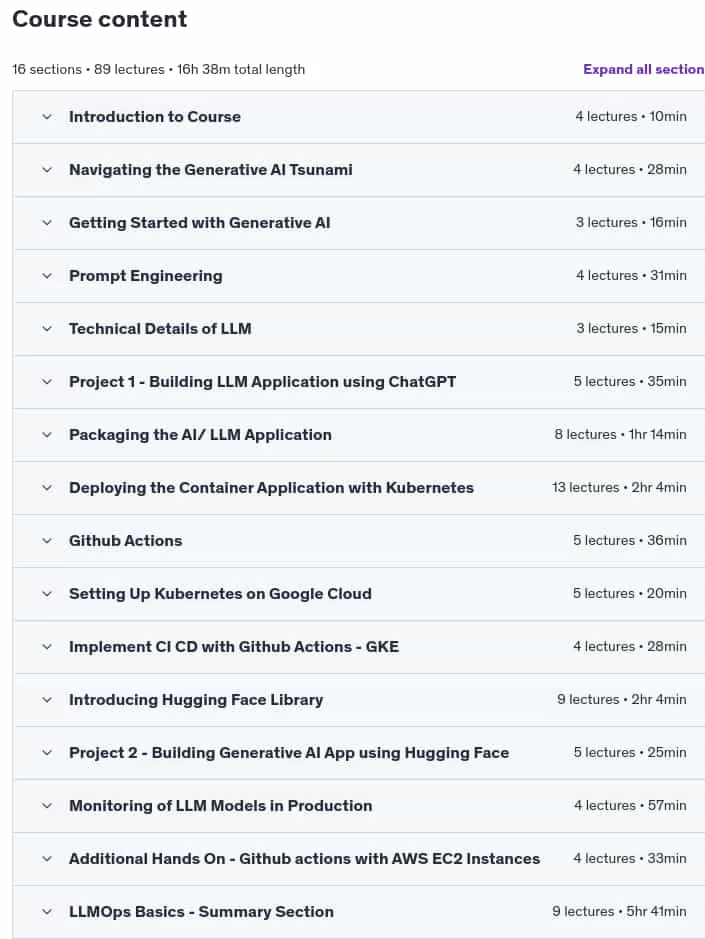Click the '9 lectures • 5hr 41min' label
Screen dimensions: 705x939
(619, 911)
